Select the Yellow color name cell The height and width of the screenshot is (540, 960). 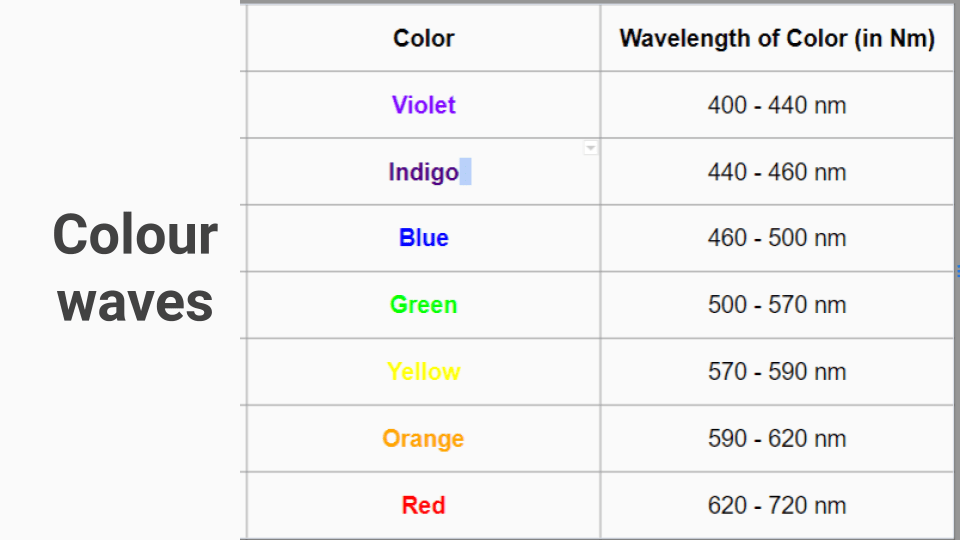click(x=423, y=372)
